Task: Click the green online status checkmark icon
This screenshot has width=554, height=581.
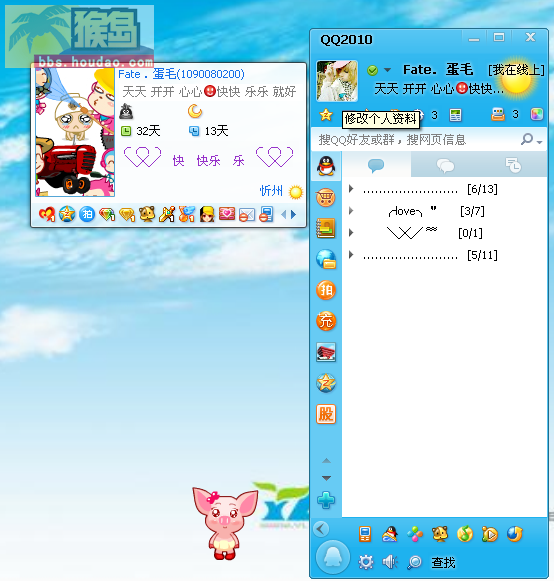Action: click(372, 70)
